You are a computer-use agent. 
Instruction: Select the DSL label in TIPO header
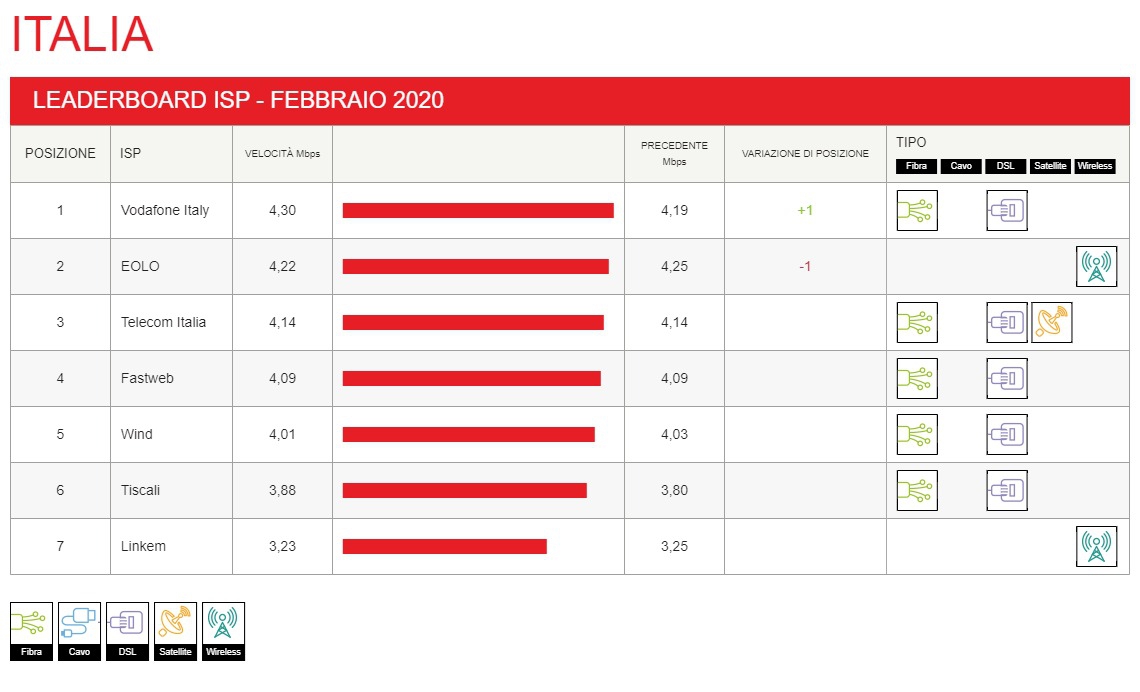click(1005, 166)
